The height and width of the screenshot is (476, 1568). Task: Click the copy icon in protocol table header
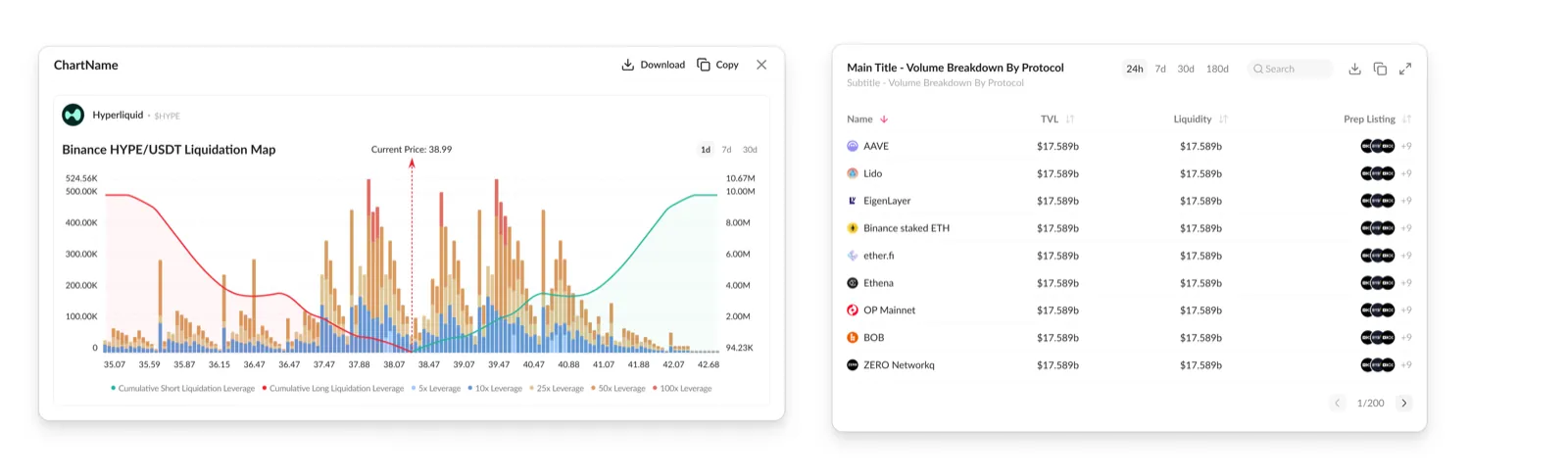[1380, 69]
